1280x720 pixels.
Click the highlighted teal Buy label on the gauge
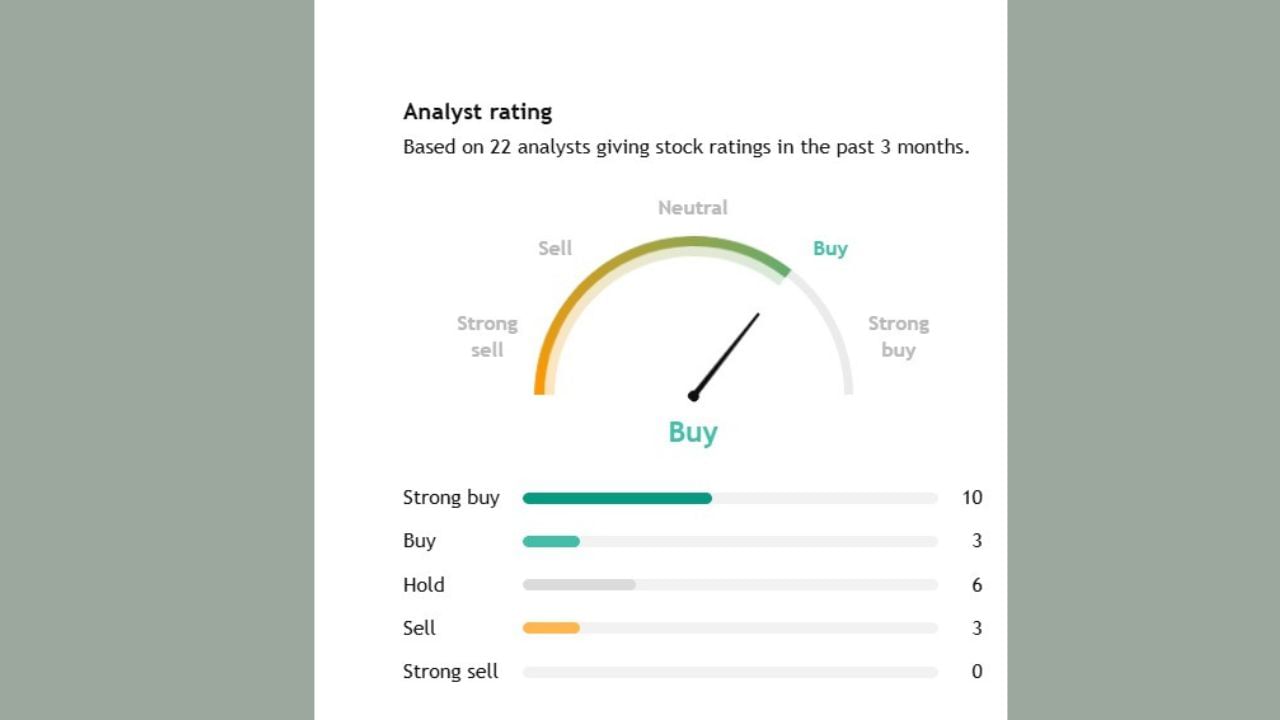[829, 249]
